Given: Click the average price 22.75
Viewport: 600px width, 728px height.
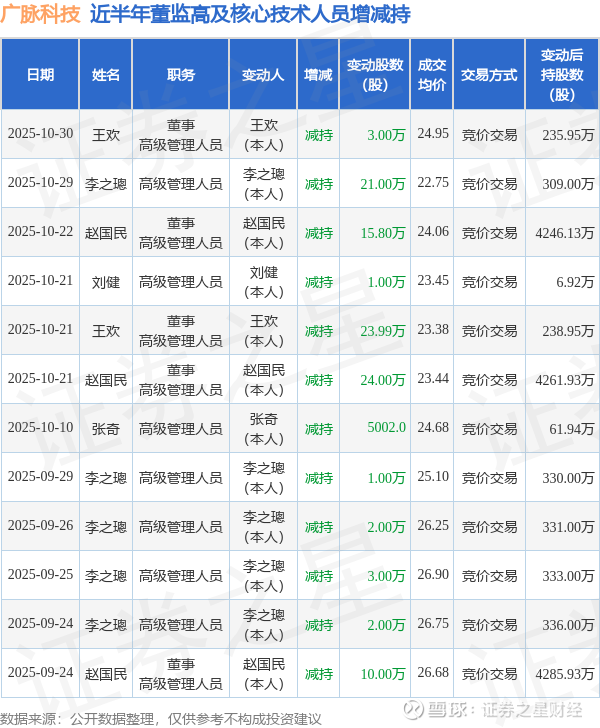Looking at the screenshot, I should [433, 183].
